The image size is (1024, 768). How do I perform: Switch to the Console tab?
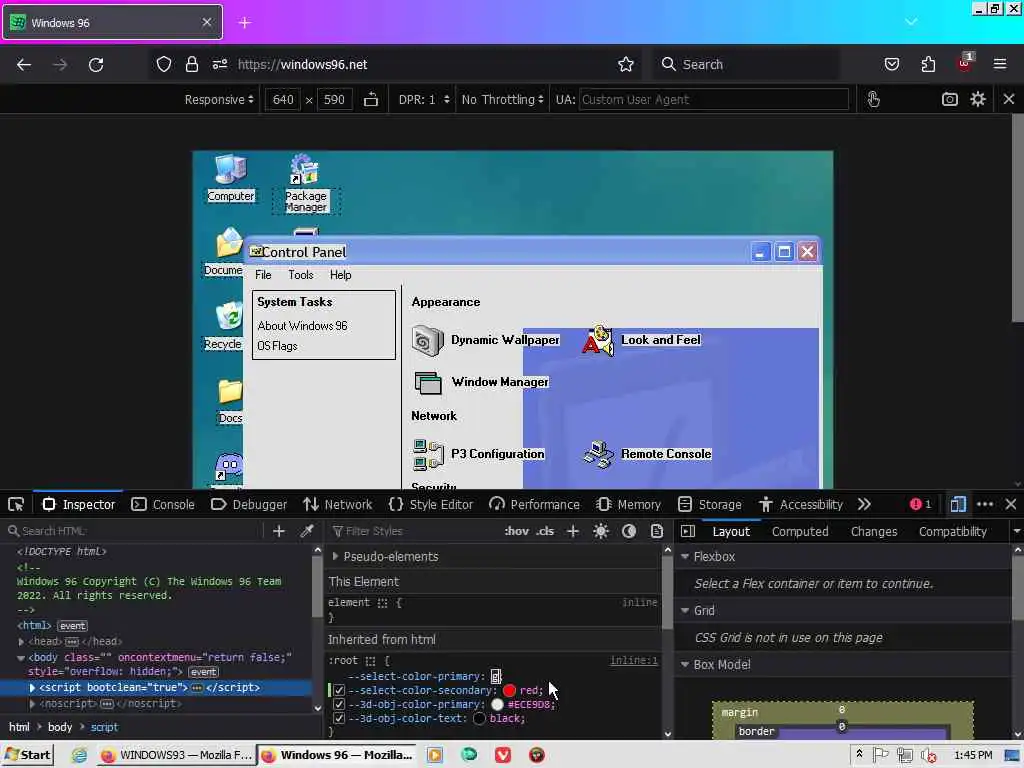coord(163,504)
